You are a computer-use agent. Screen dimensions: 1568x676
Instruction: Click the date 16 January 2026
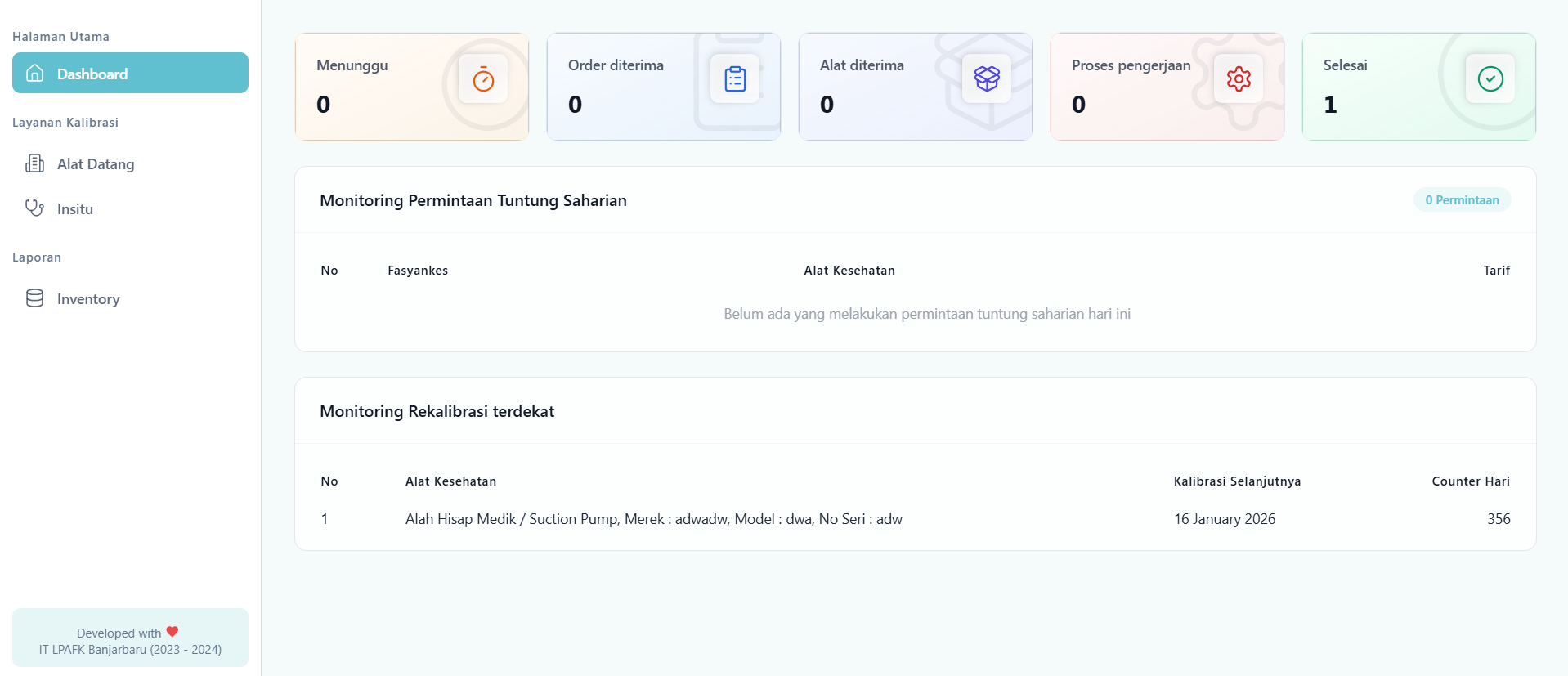pyautogui.click(x=1225, y=519)
